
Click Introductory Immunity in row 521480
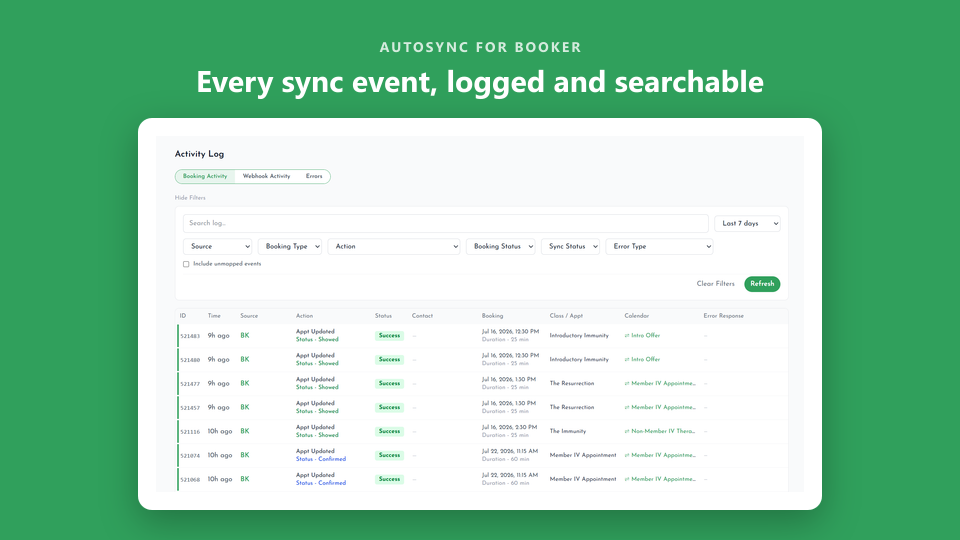[x=579, y=359]
